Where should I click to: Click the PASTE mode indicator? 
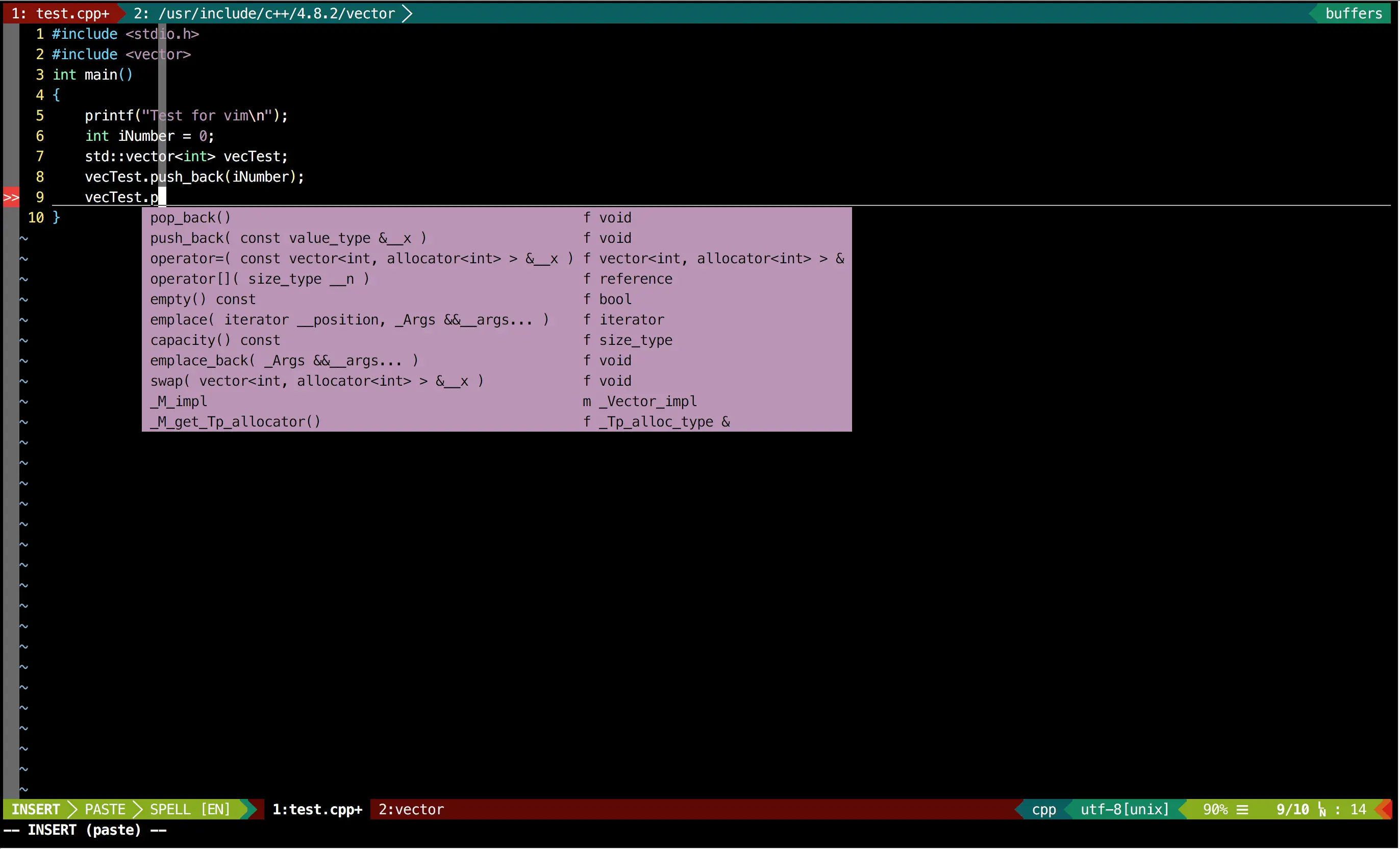tap(105, 810)
